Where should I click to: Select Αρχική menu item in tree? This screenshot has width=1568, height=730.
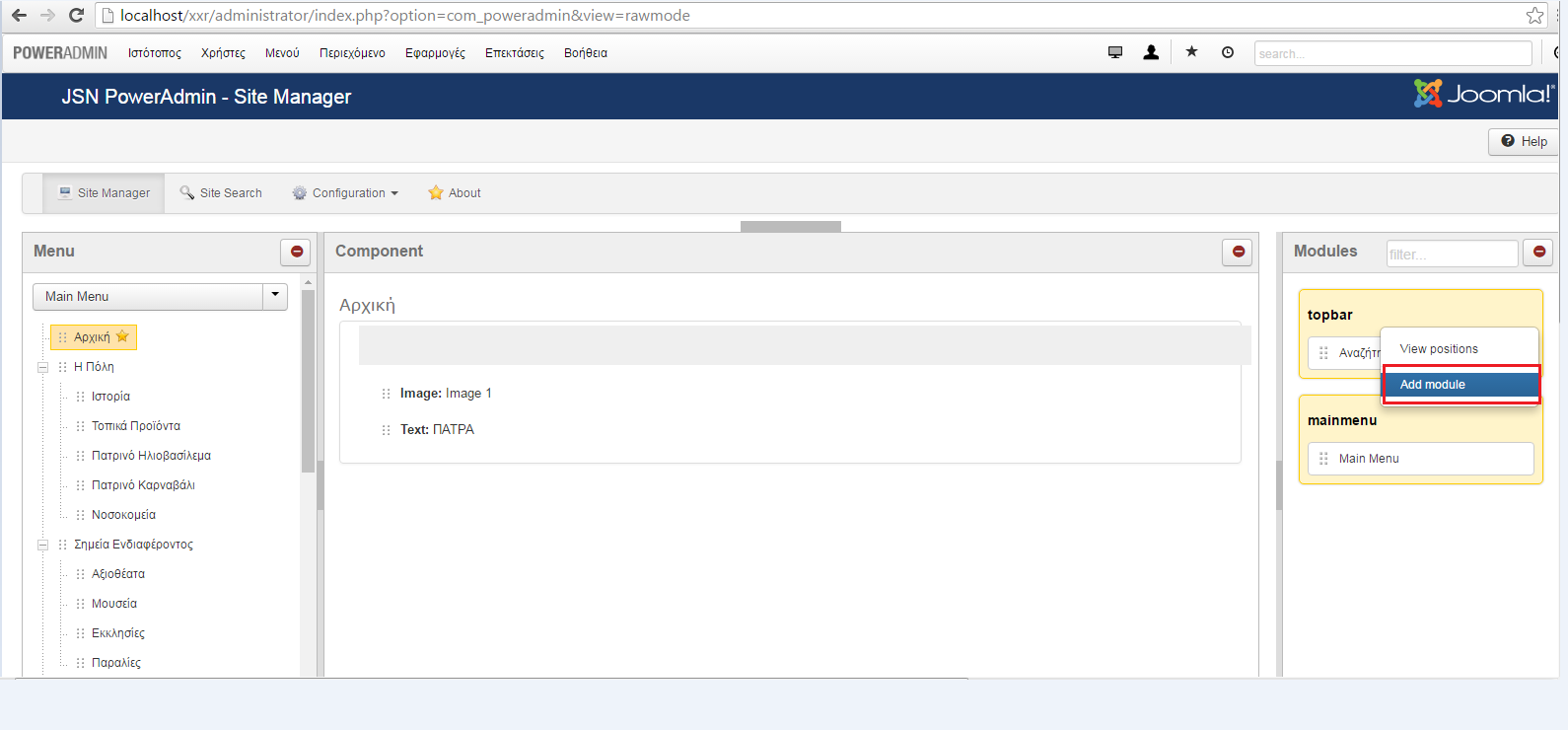coord(93,337)
